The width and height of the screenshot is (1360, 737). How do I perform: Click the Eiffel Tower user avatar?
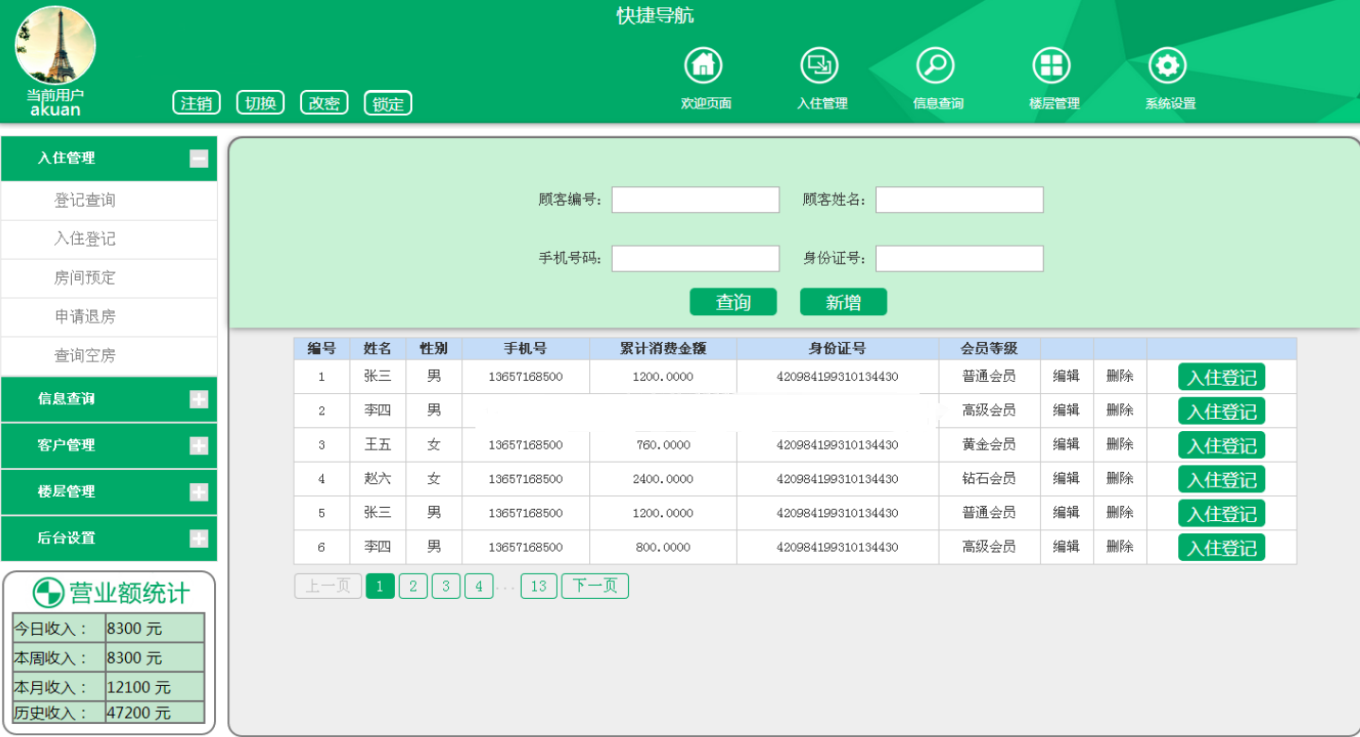[56, 45]
